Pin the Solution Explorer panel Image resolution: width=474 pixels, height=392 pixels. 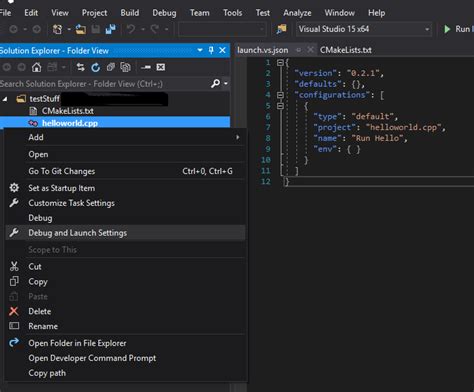tap(211, 50)
